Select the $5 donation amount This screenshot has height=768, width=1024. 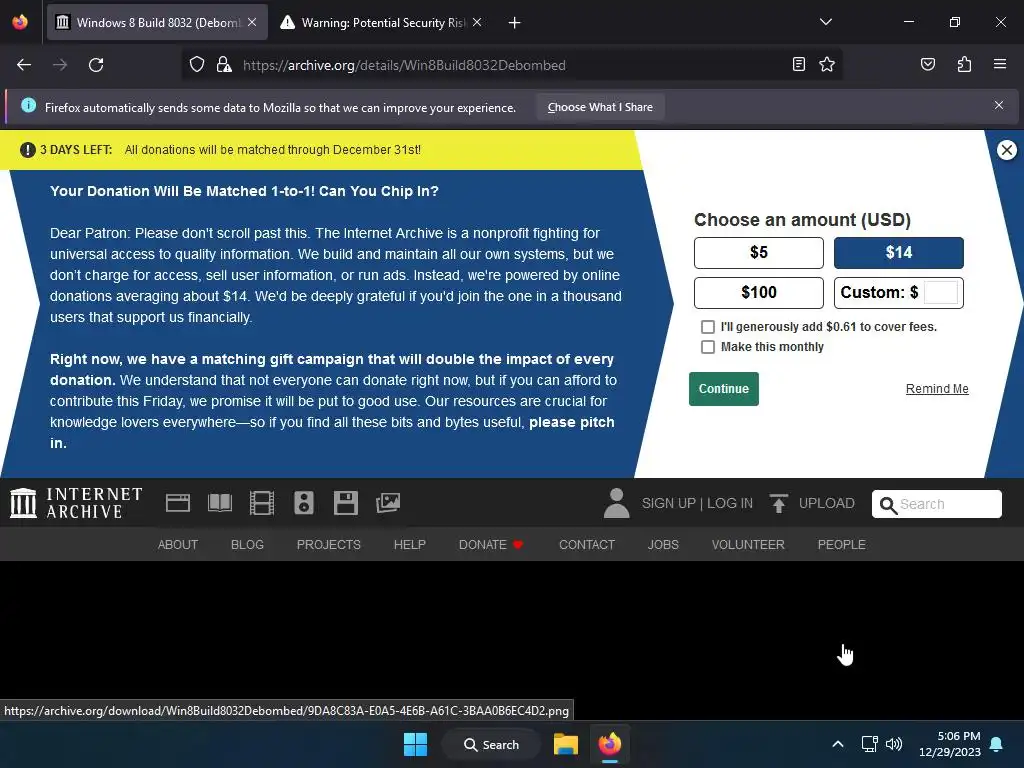tap(758, 253)
